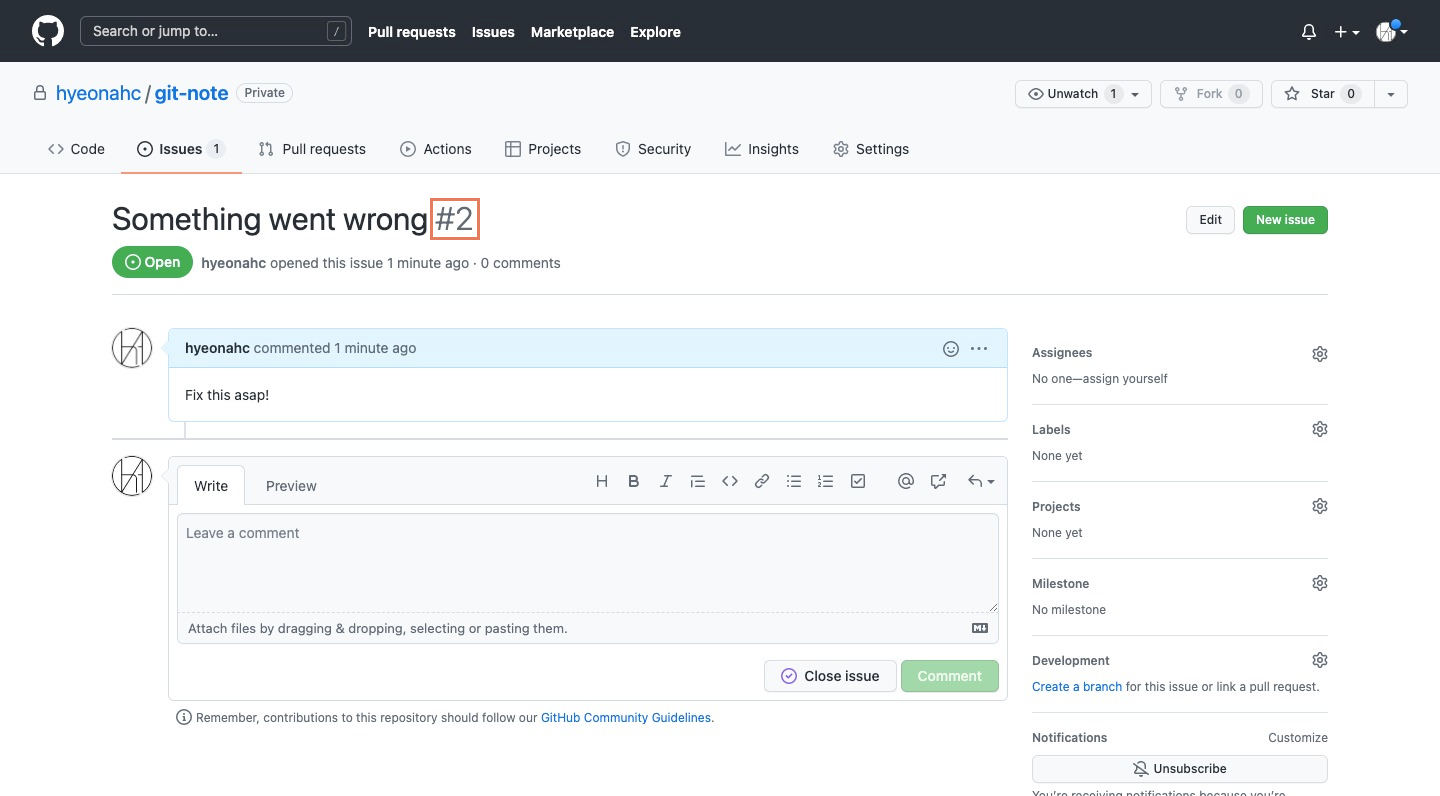Image resolution: width=1440 pixels, height=796 pixels.
Task: Click the avatar next to the first comment
Action: click(x=132, y=348)
